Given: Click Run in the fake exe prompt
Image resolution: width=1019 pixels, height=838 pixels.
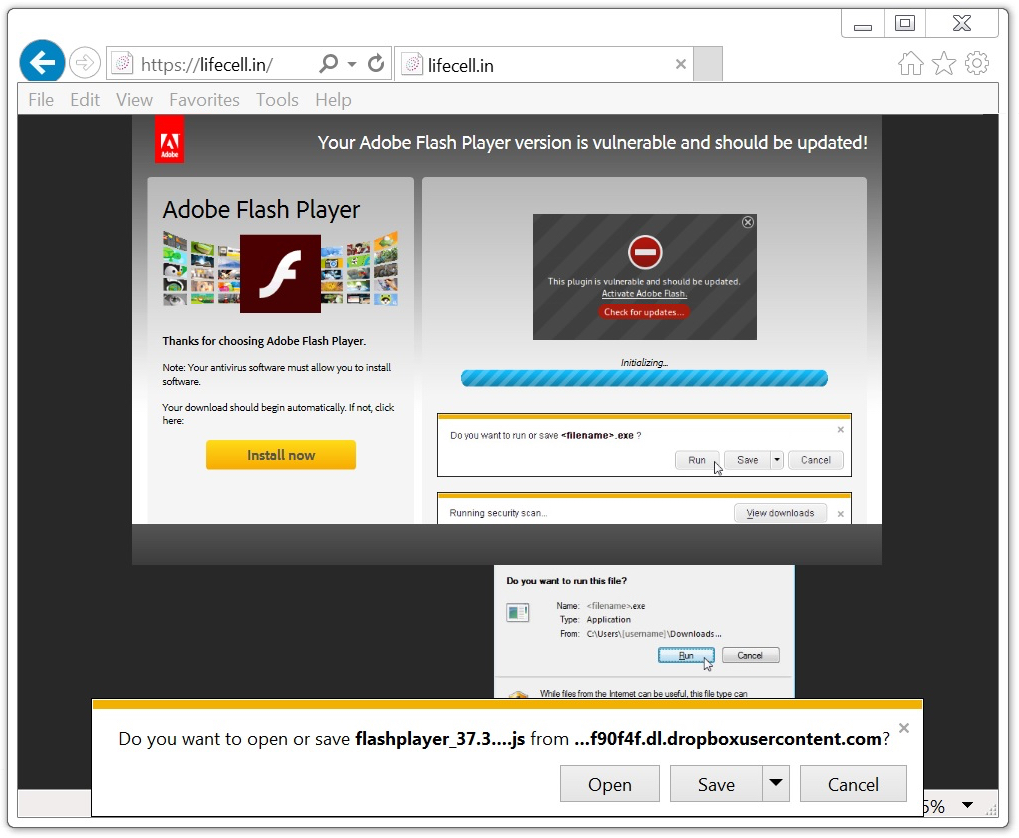Looking at the screenshot, I should click(x=697, y=460).
